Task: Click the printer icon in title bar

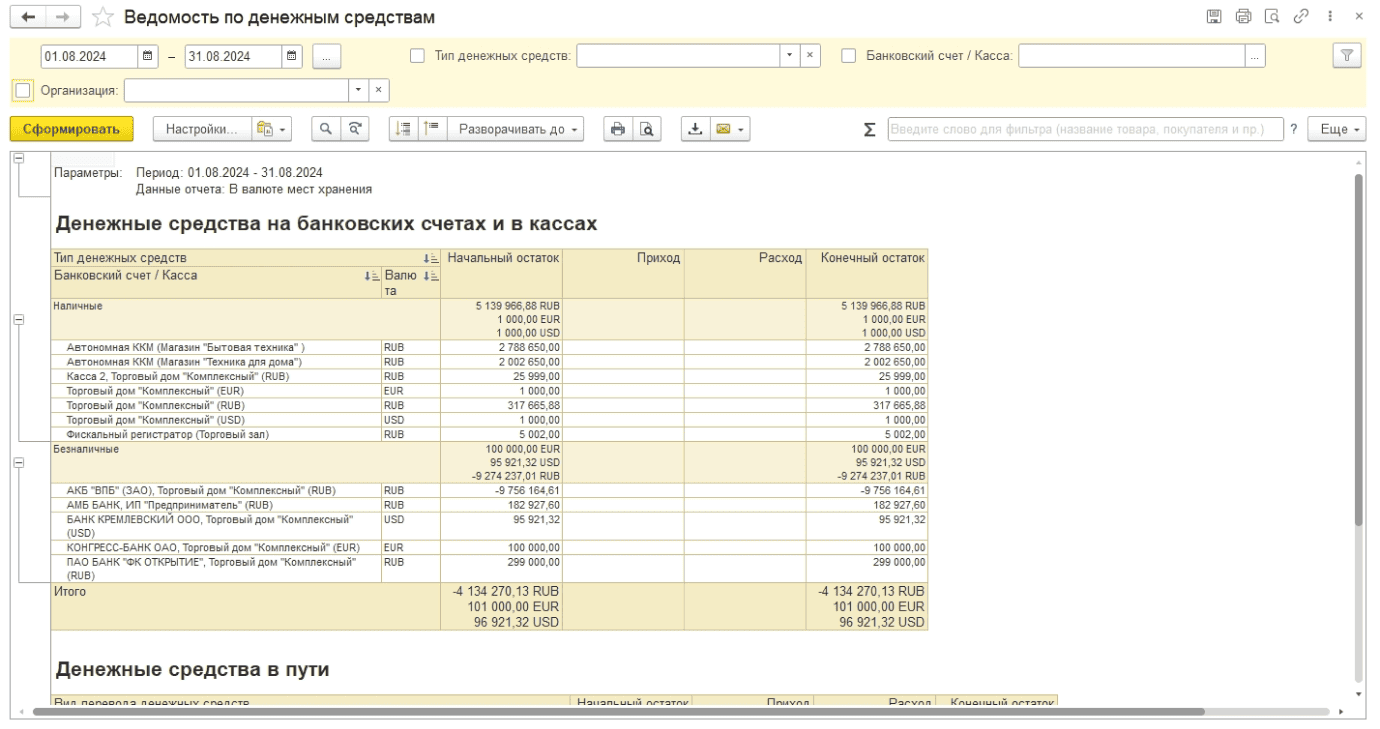Action: 1243,17
